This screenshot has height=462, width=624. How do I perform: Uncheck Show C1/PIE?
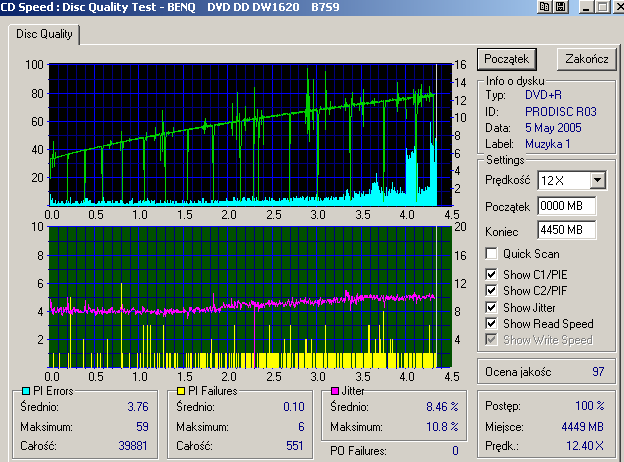click(x=491, y=274)
